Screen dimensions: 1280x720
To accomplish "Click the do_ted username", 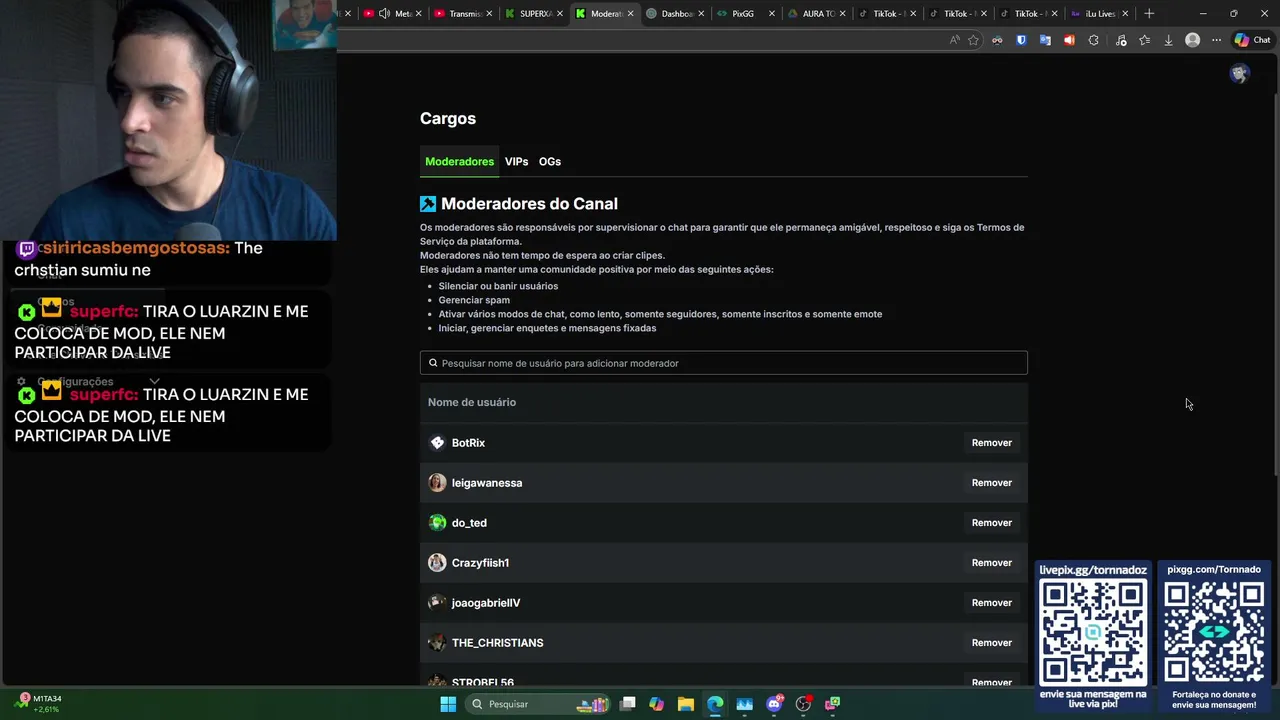I will click(469, 523).
